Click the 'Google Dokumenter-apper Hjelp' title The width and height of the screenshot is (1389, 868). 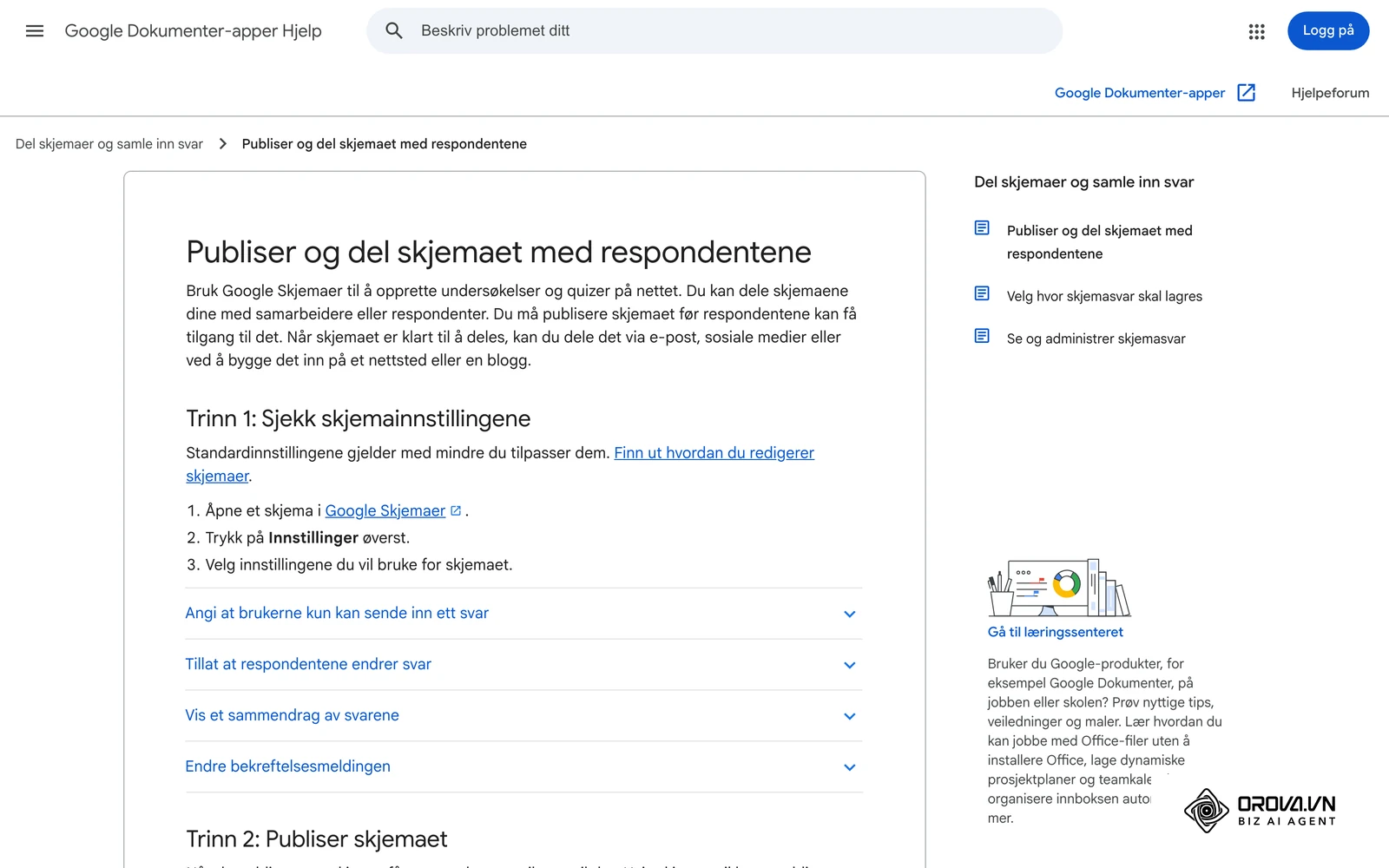[193, 31]
